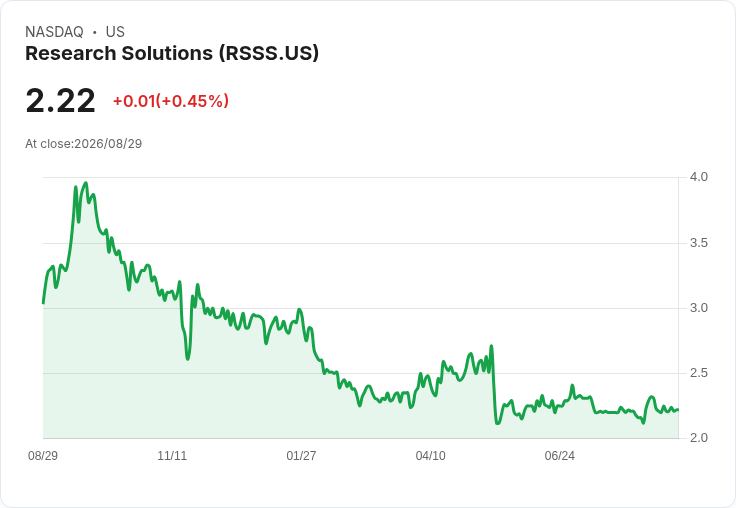The height and width of the screenshot is (508, 736).
Task: Click the 3.0 price axis label
Action: (698, 308)
